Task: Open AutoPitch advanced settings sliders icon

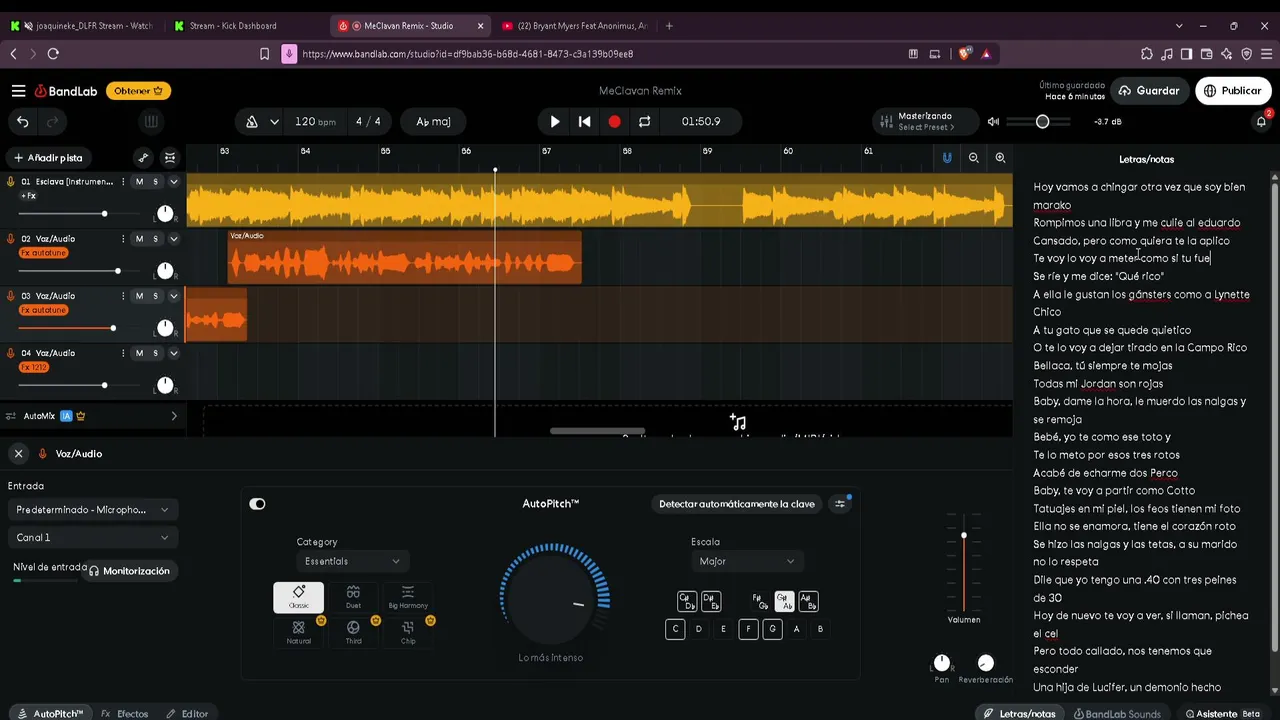Action: pos(840,504)
